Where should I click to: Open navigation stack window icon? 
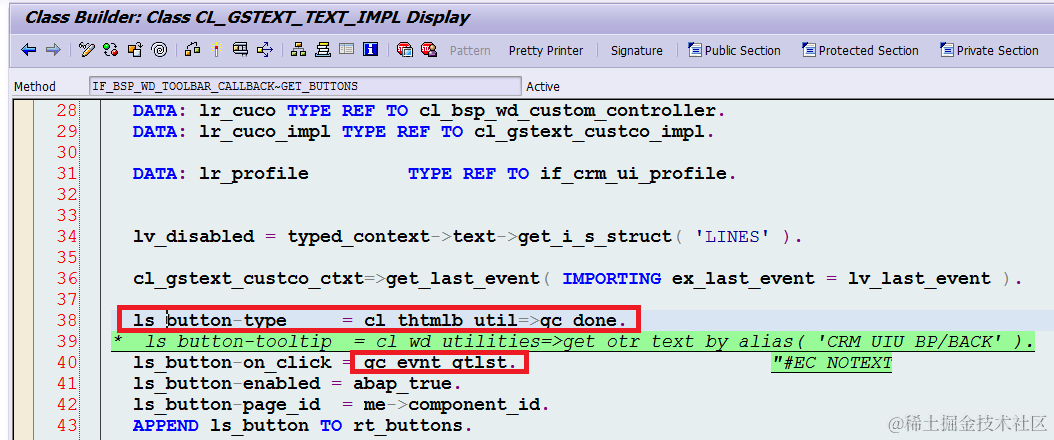(323, 50)
